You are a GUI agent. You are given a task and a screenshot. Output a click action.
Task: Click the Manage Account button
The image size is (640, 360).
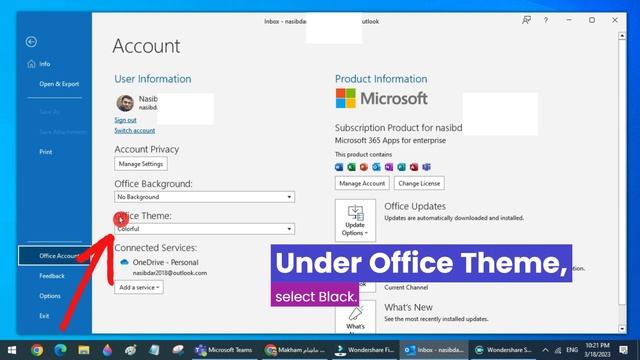pyautogui.click(x=362, y=183)
